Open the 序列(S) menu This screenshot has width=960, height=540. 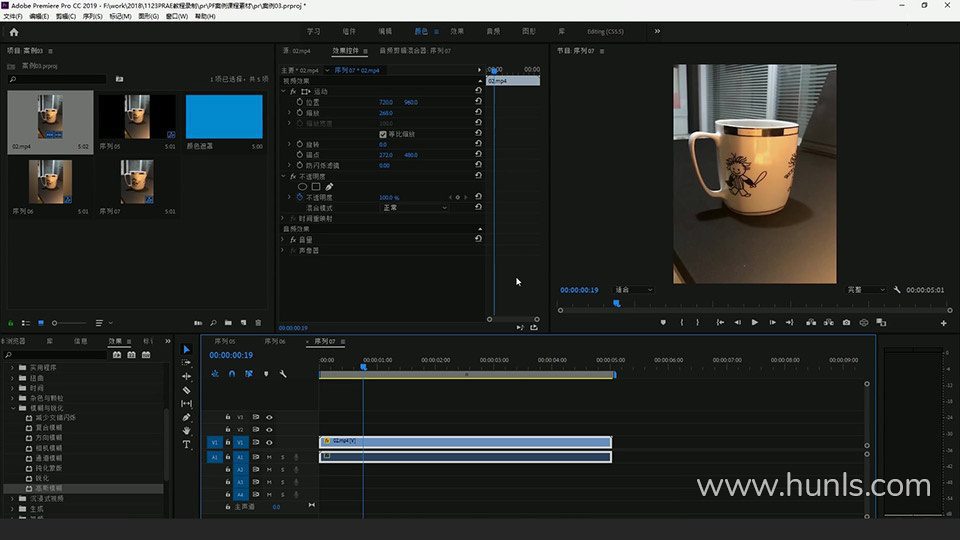(92, 17)
